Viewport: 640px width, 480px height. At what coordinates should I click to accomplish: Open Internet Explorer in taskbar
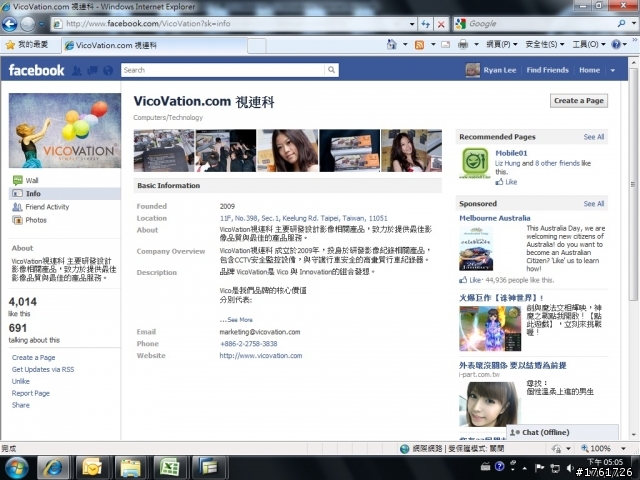[53, 468]
